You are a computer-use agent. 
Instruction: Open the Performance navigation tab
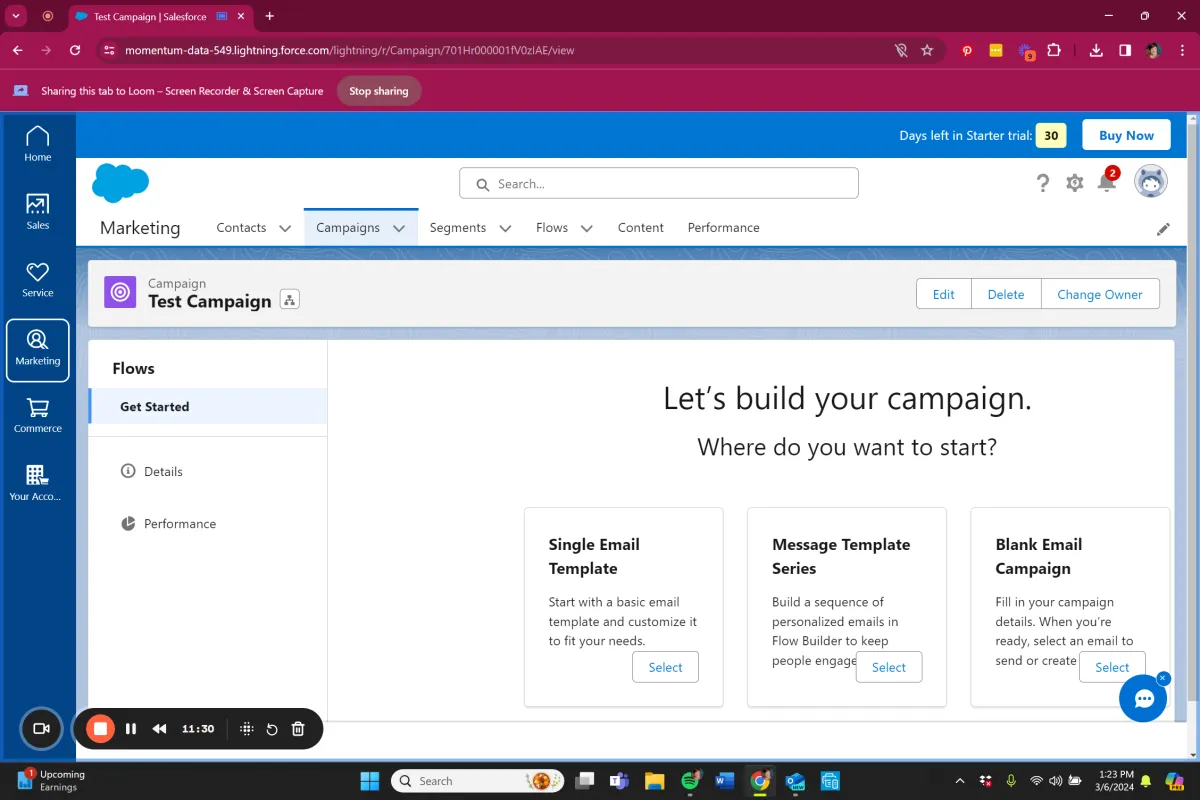[x=724, y=228]
